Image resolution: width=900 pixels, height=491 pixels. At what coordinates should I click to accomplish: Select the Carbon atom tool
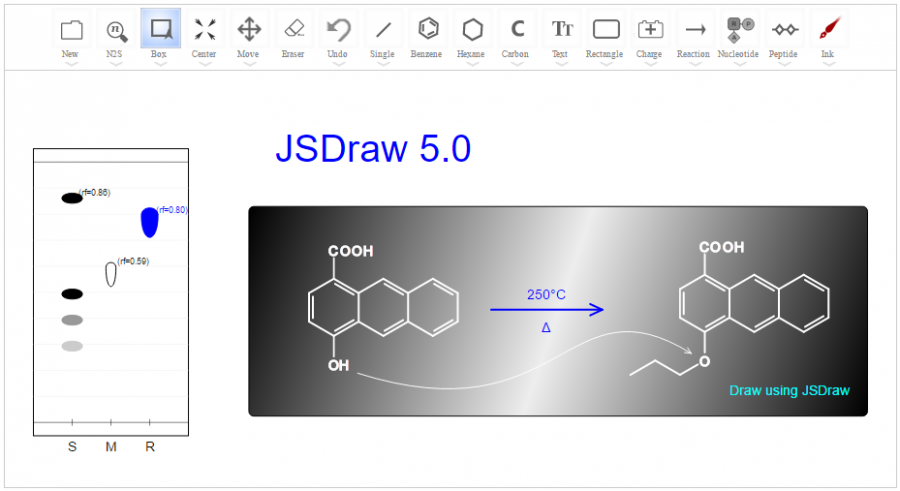coord(517,29)
